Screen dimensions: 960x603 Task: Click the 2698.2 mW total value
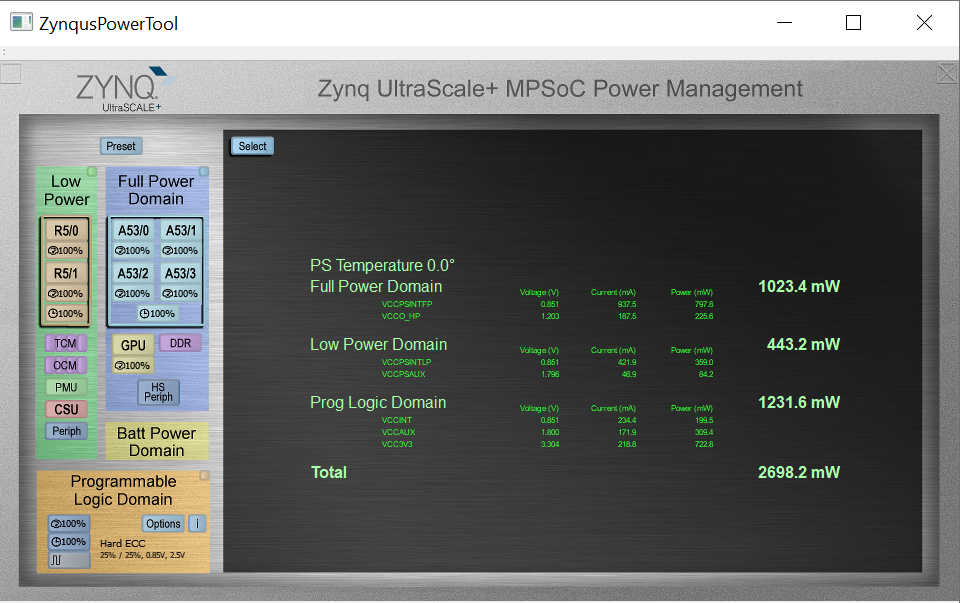coord(799,473)
